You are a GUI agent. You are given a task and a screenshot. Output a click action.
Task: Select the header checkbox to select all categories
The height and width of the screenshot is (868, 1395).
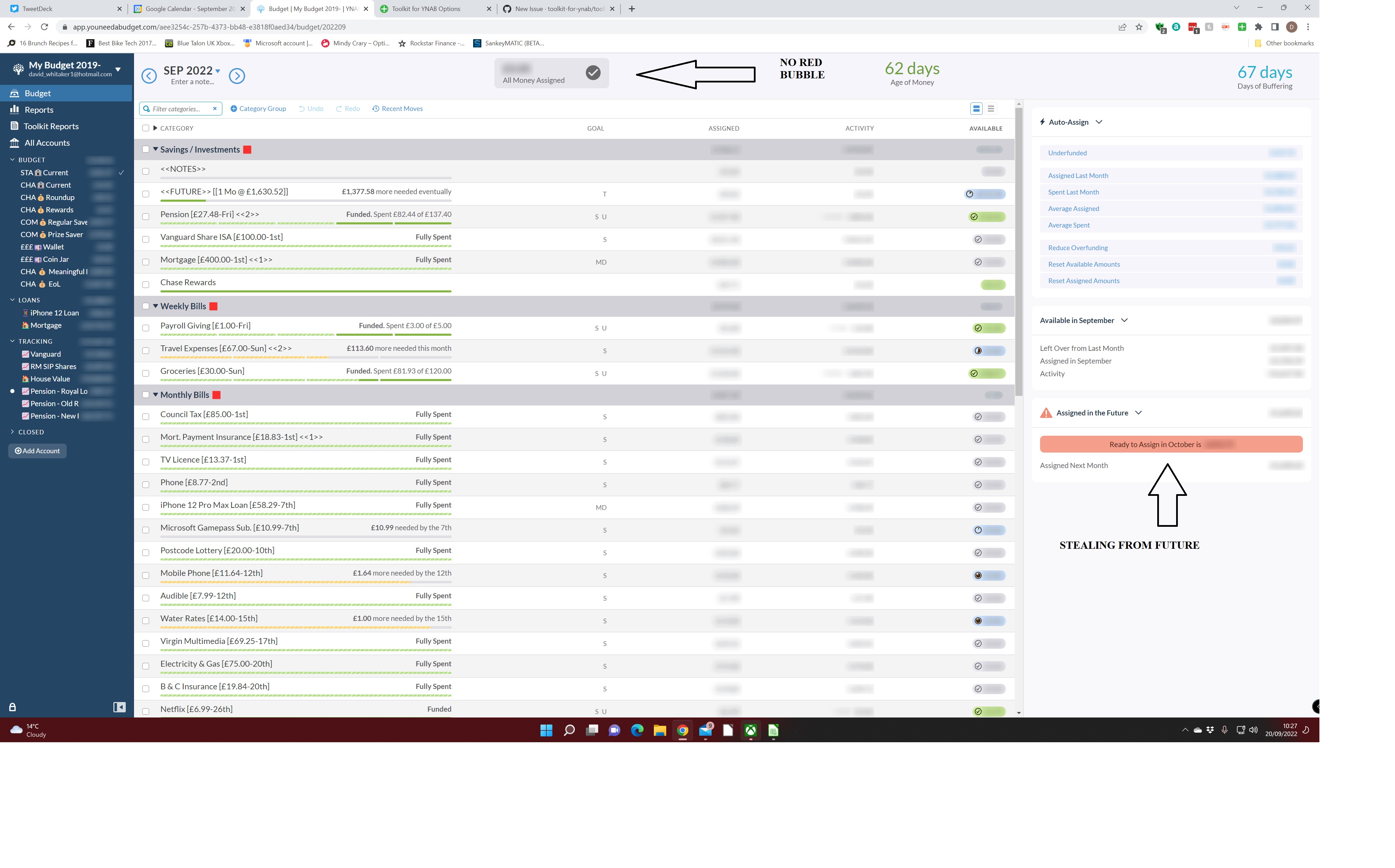click(146, 127)
